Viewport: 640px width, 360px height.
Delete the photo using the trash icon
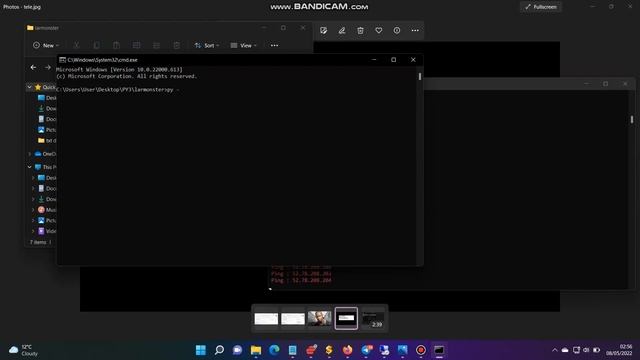pos(360,31)
